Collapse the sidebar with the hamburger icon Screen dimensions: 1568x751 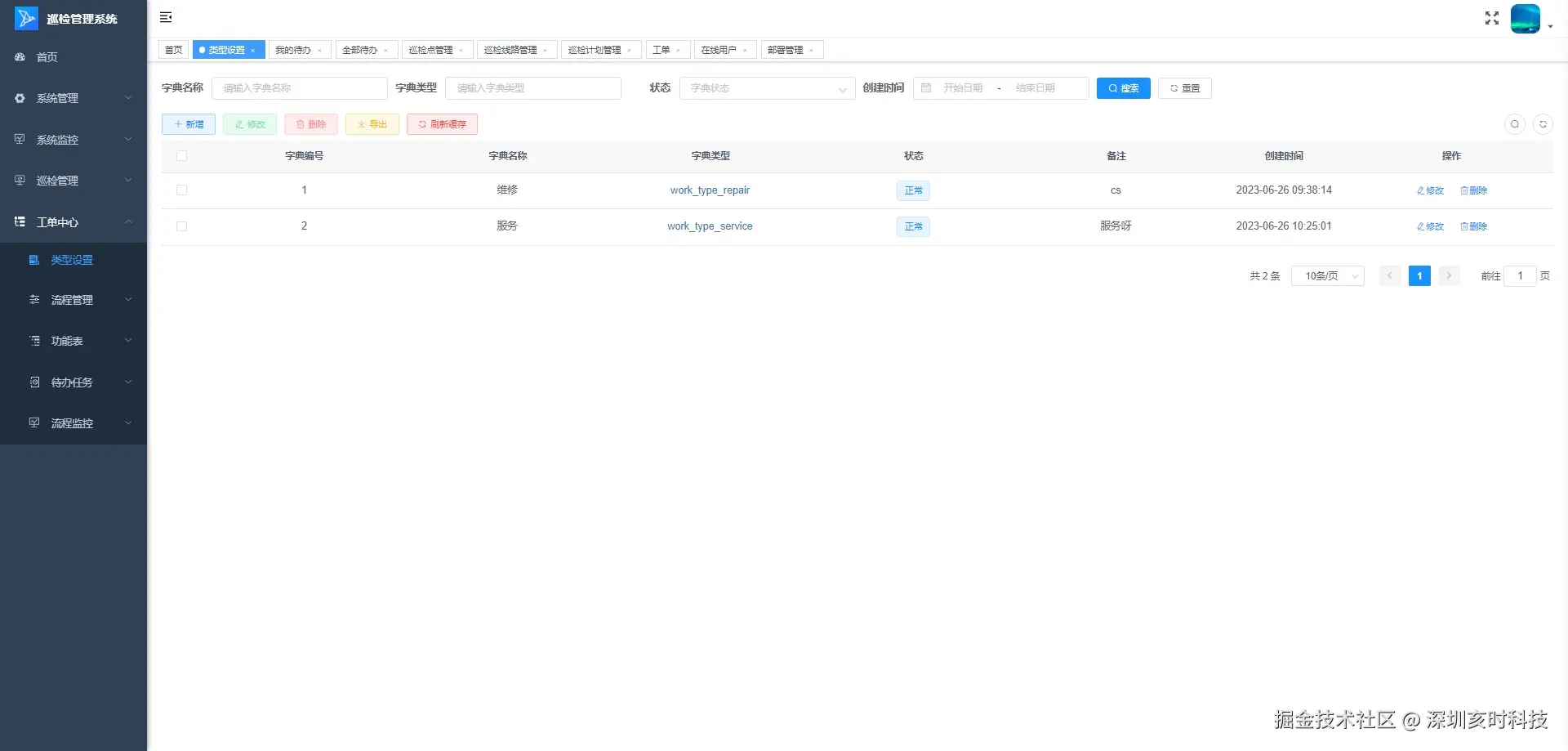166,17
